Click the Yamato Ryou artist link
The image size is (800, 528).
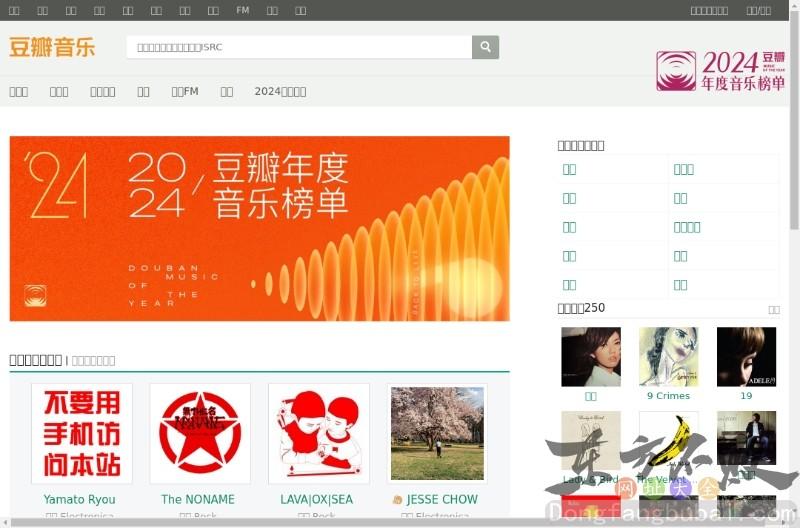point(79,499)
